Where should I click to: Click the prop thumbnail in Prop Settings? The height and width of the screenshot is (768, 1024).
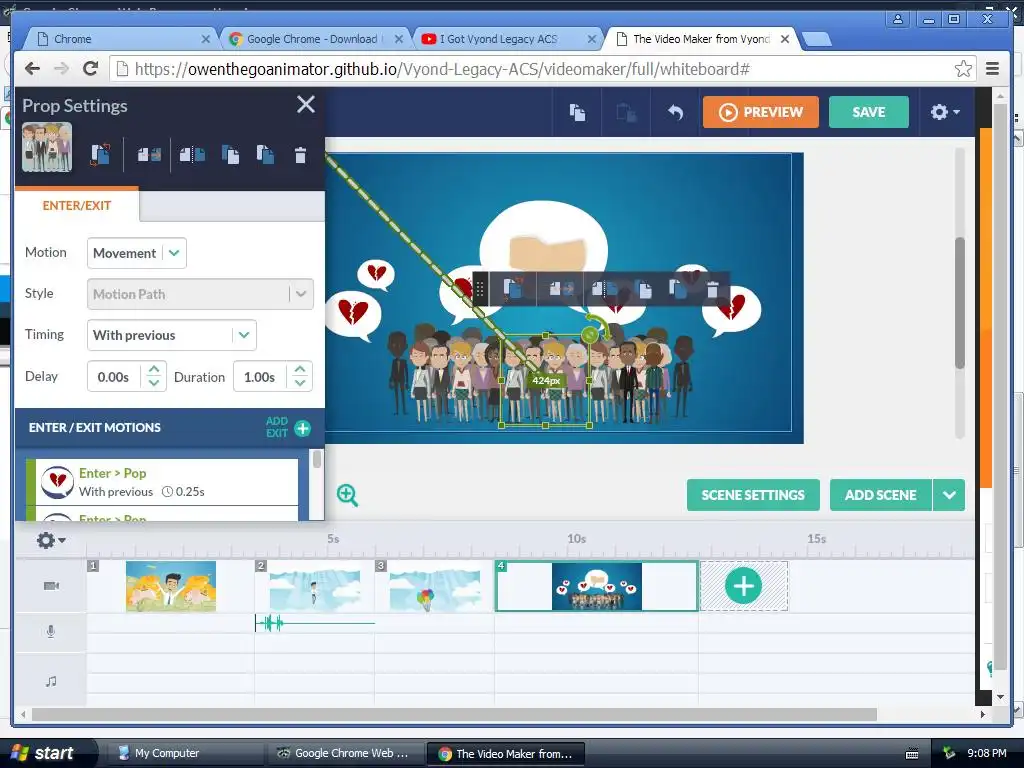(47, 147)
